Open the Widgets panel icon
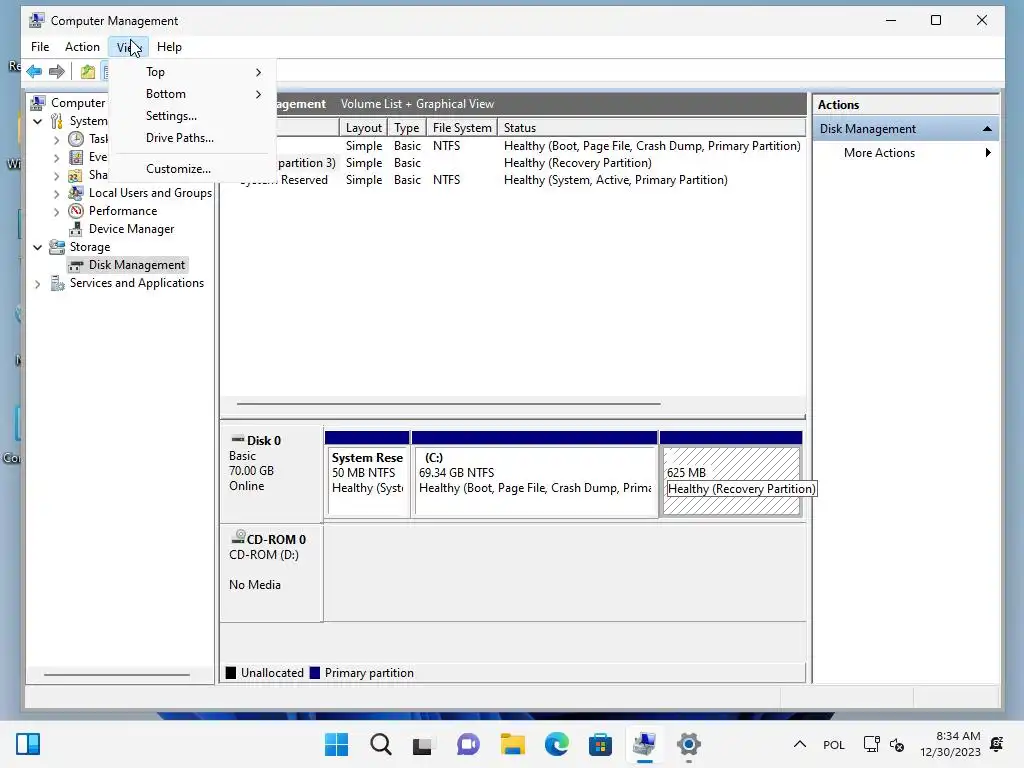Viewport: 1024px width, 768px height. pyautogui.click(x=28, y=744)
